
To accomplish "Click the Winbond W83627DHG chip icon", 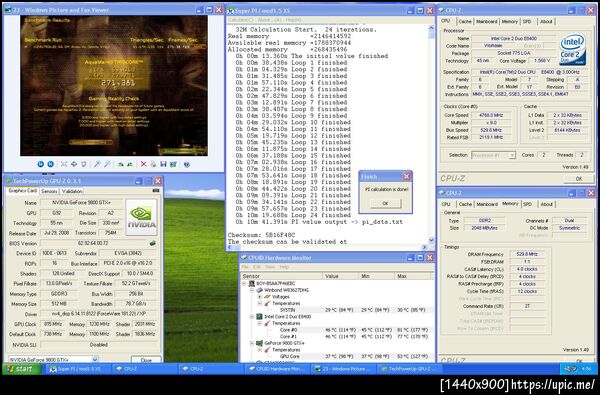I will [x=259, y=290].
